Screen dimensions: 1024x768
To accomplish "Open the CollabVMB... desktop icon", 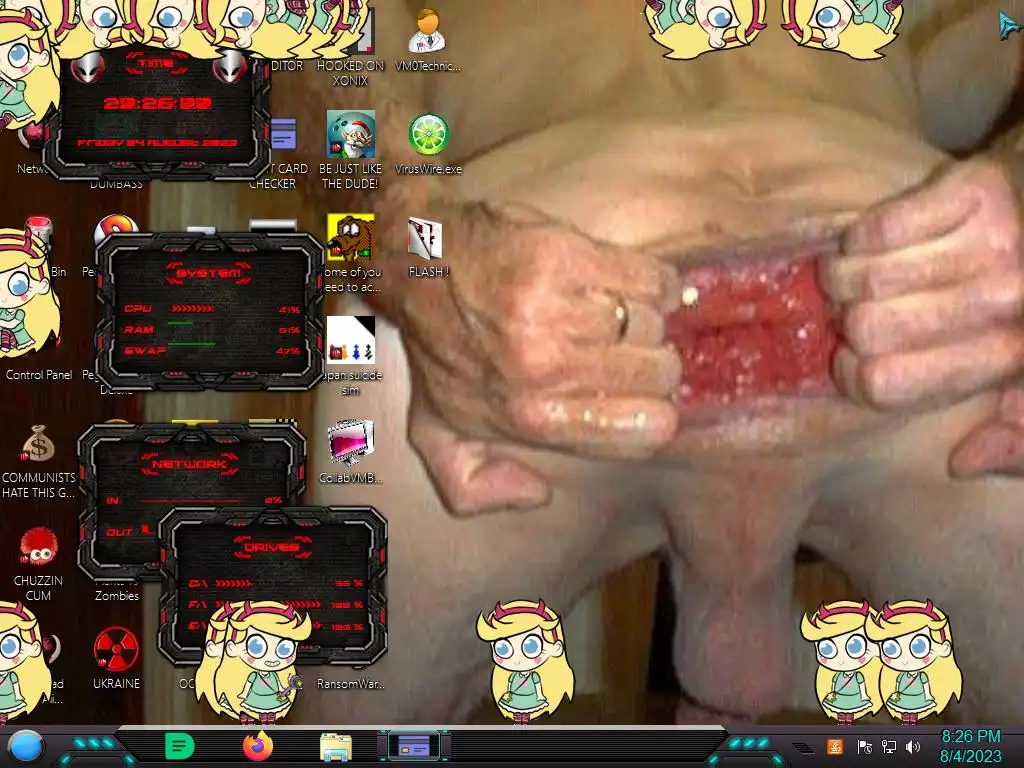I will pyautogui.click(x=351, y=452).
